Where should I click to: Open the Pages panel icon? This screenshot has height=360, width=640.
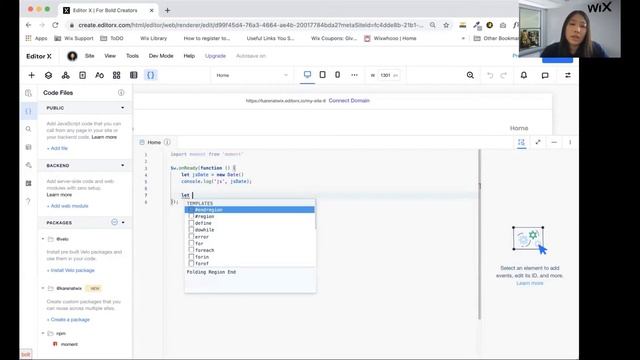coord(82,75)
